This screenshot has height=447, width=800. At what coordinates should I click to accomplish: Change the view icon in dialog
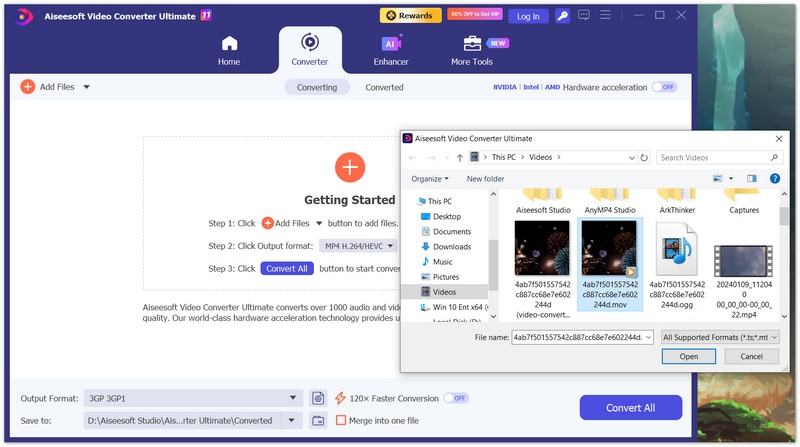(x=717, y=179)
